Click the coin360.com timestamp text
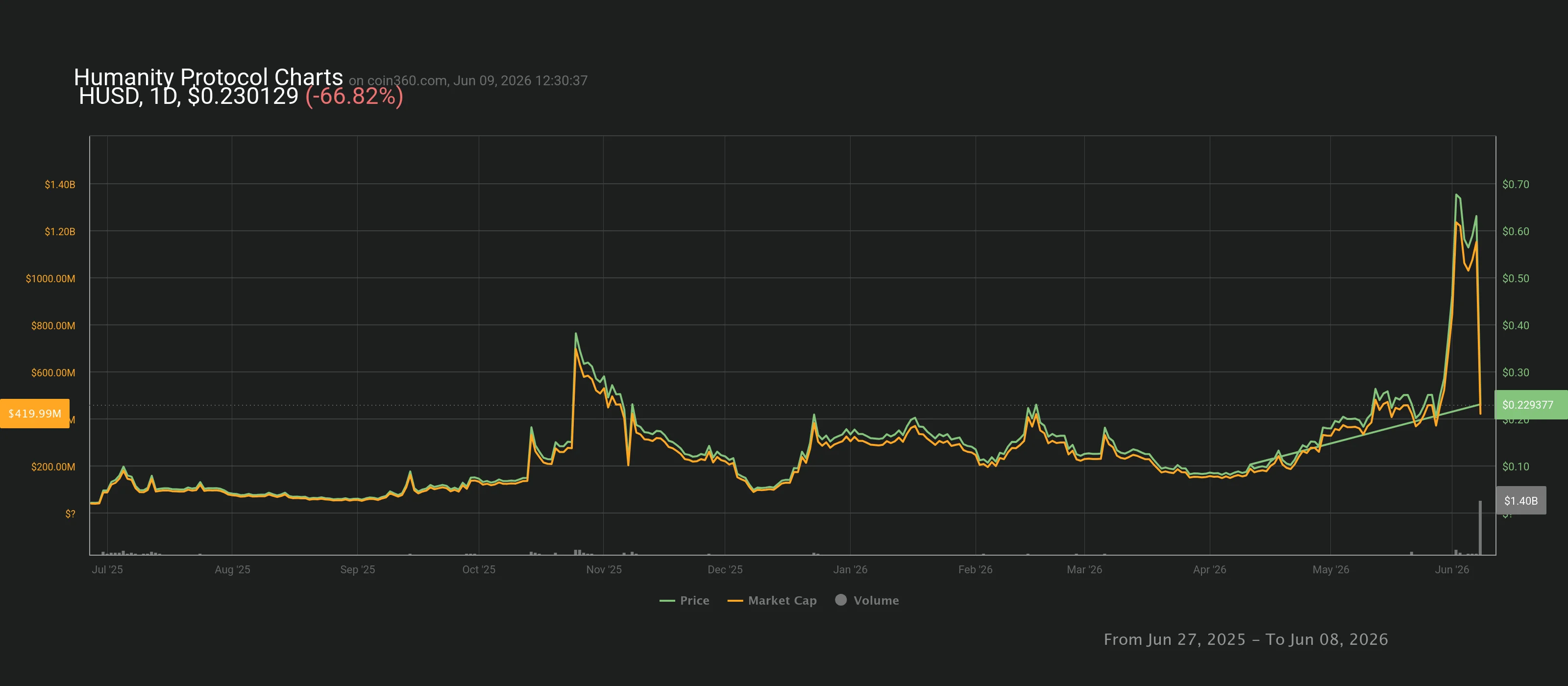Image resolution: width=1568 pixels, height=686 pixels. (x=467, y=80)
